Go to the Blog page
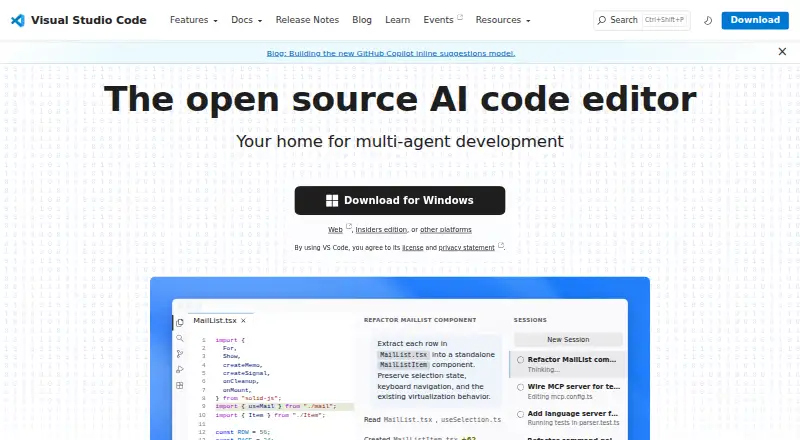This screenshot has width=800, height=440. point(362,20)
